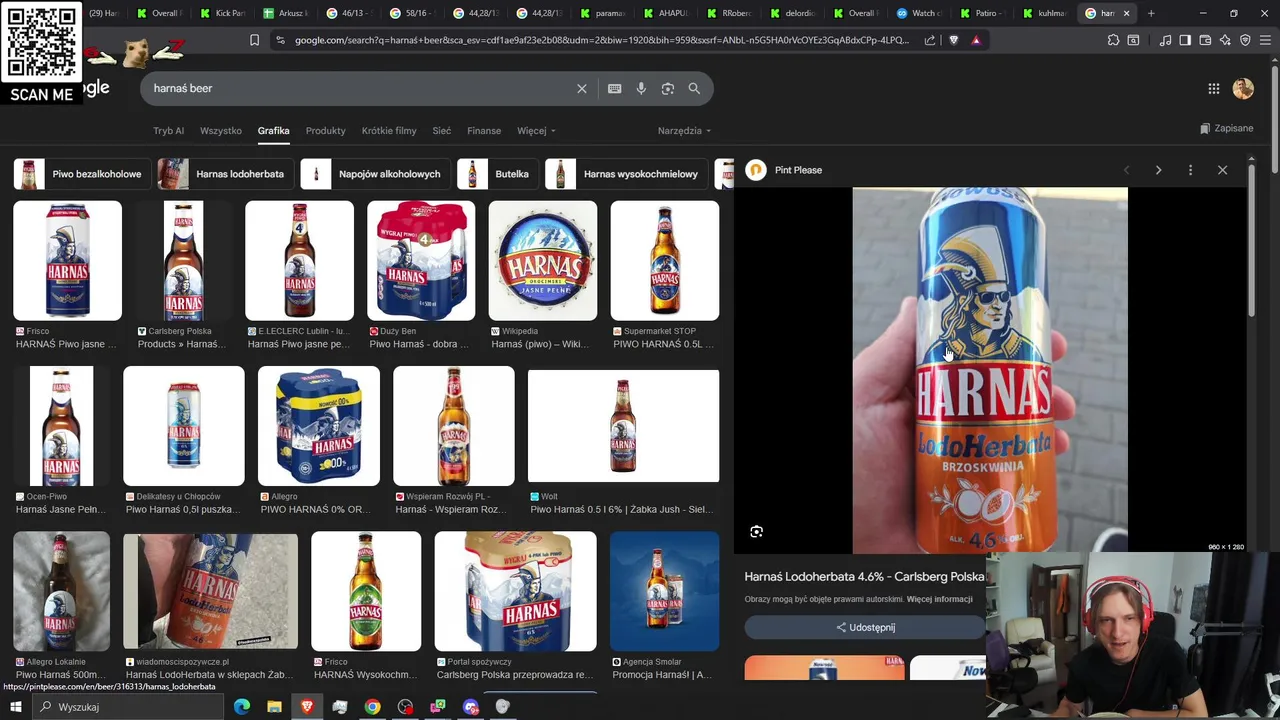Click the large Harnaś LodoHerbata preview image

tap(990, 370)
